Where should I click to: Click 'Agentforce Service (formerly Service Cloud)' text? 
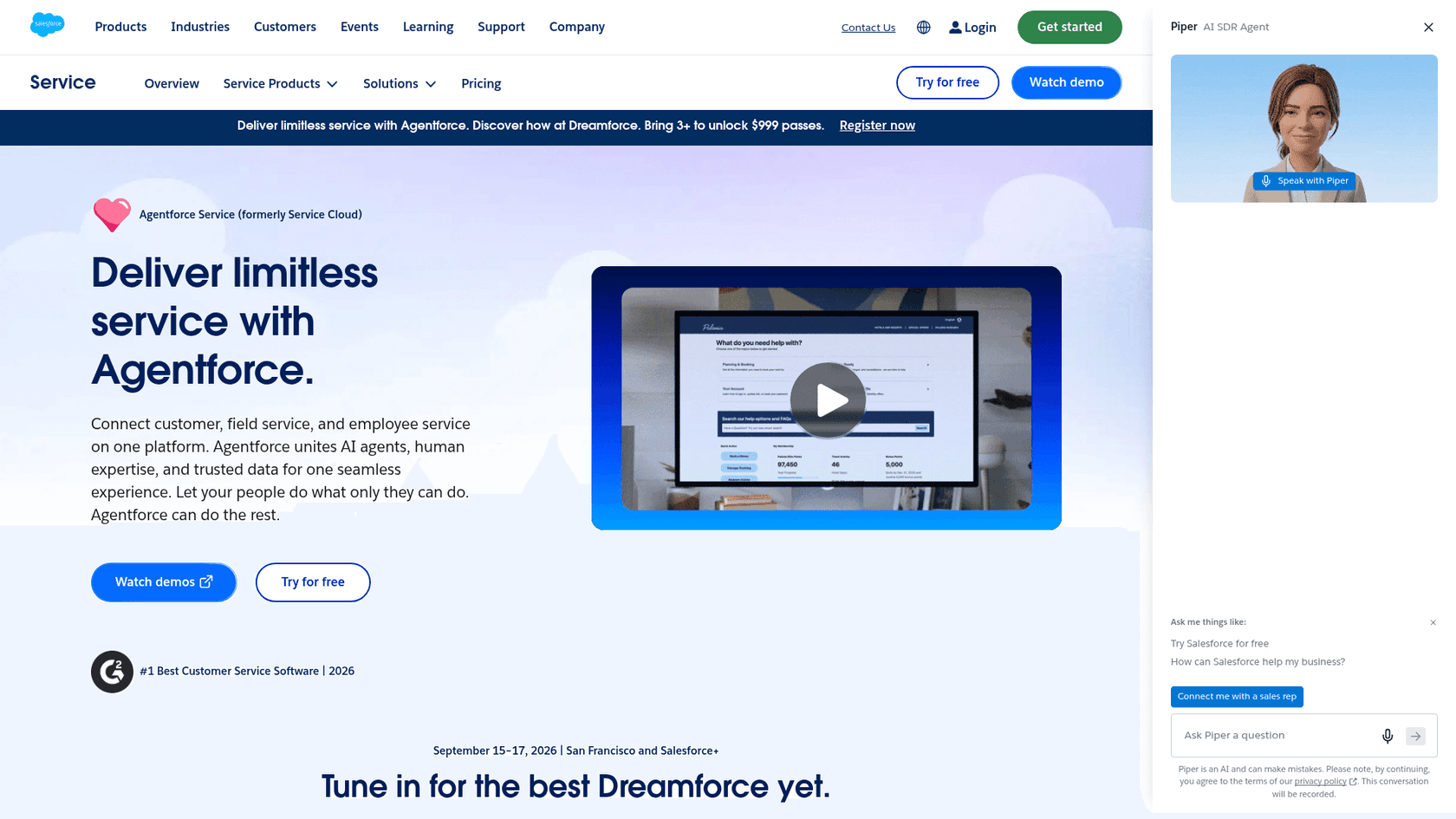coord(250,215)
